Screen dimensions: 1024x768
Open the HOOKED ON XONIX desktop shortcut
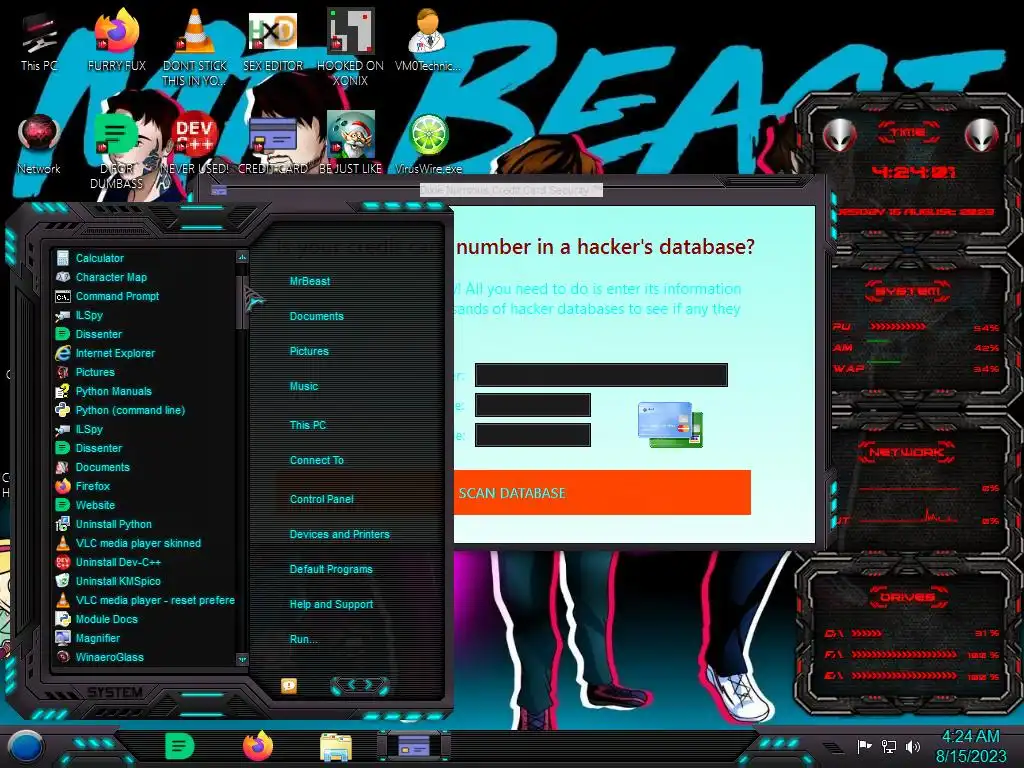point(350,47)
